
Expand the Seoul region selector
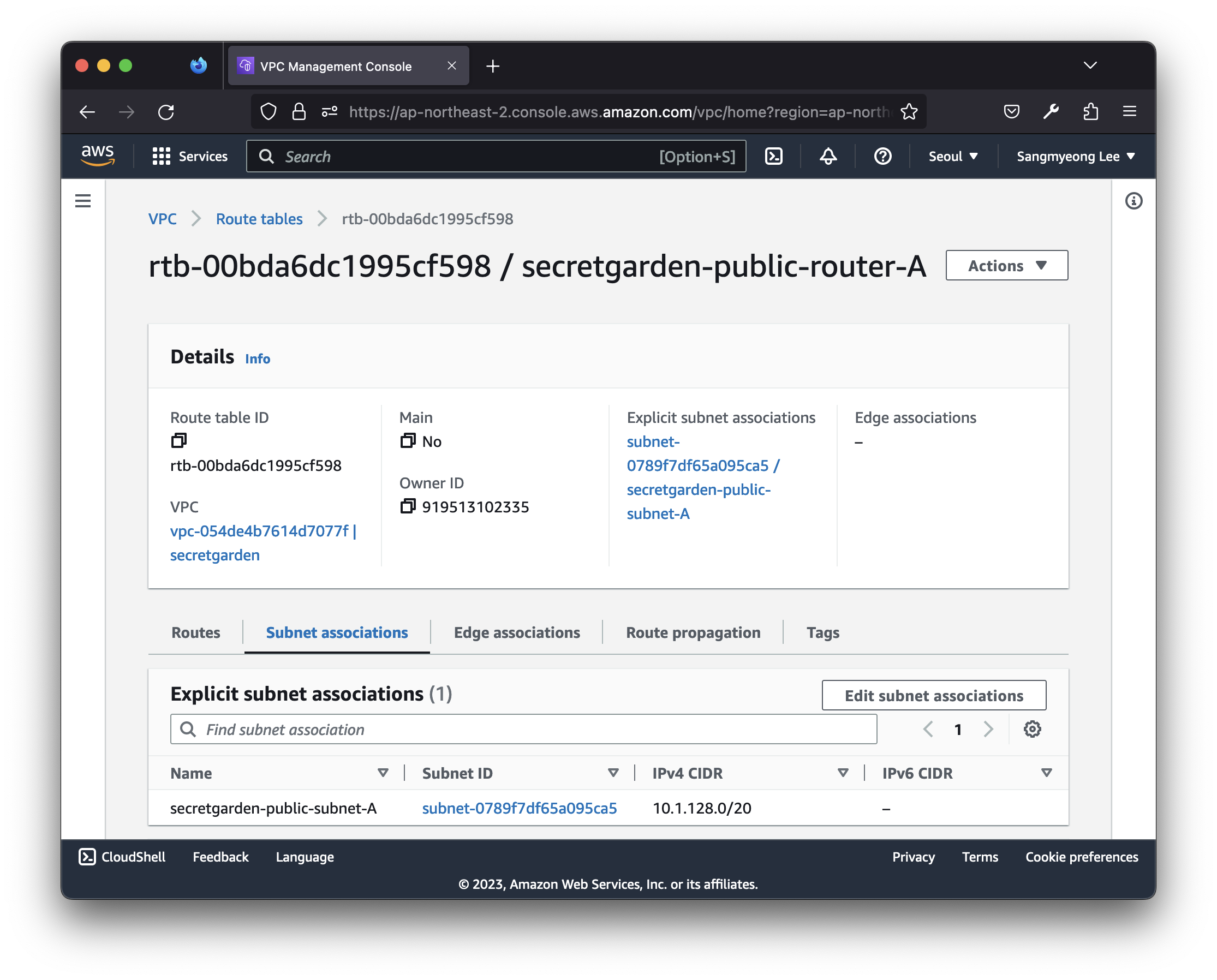click(x=953, y=157)
